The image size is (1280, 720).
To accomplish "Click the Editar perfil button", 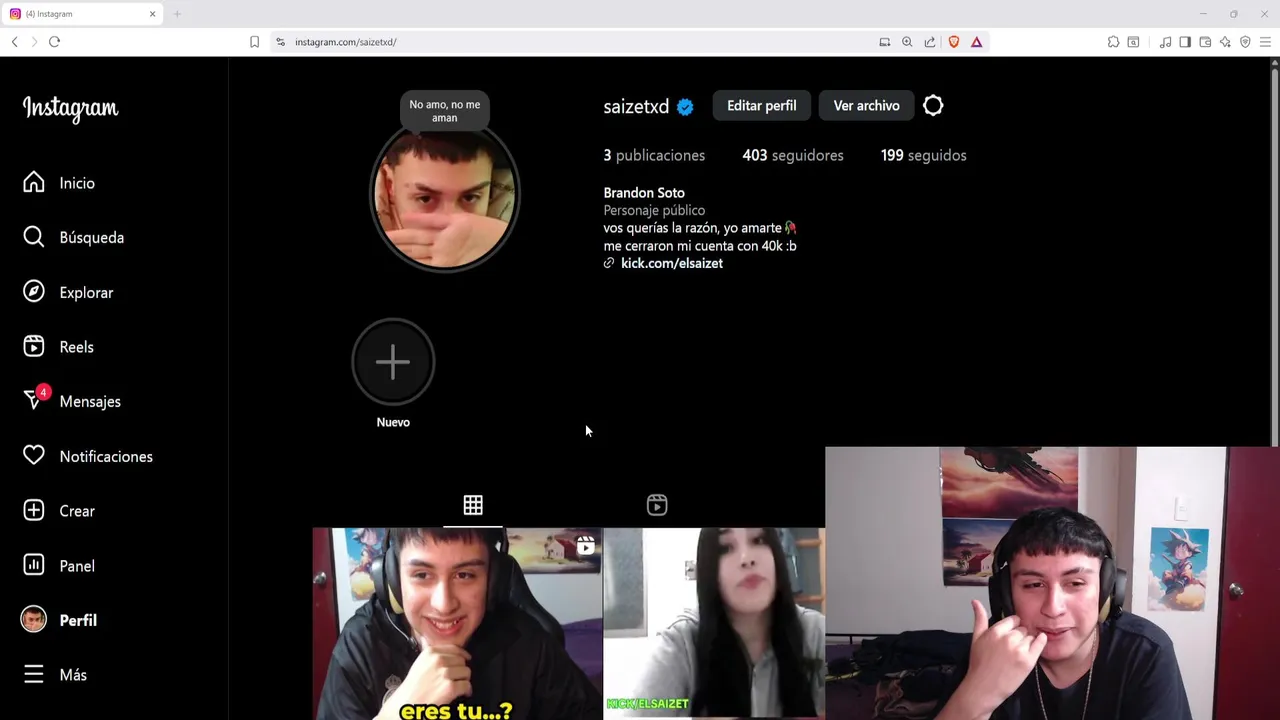I will coord(762,105).
